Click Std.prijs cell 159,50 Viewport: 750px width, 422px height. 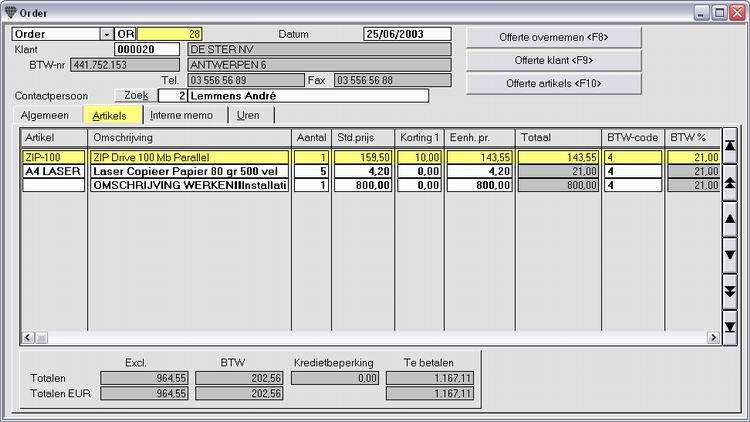point(363,157)
